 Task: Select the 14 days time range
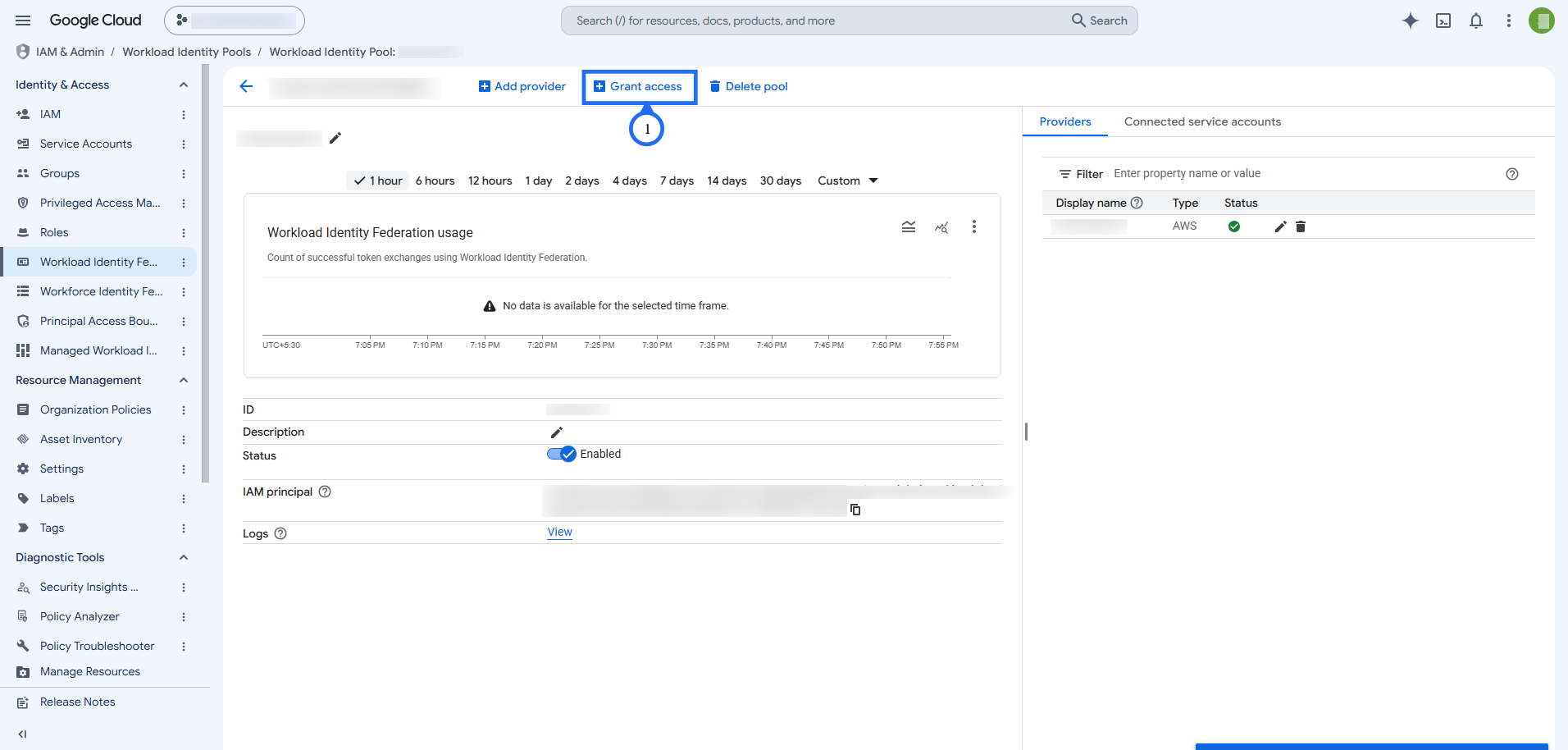727,181
